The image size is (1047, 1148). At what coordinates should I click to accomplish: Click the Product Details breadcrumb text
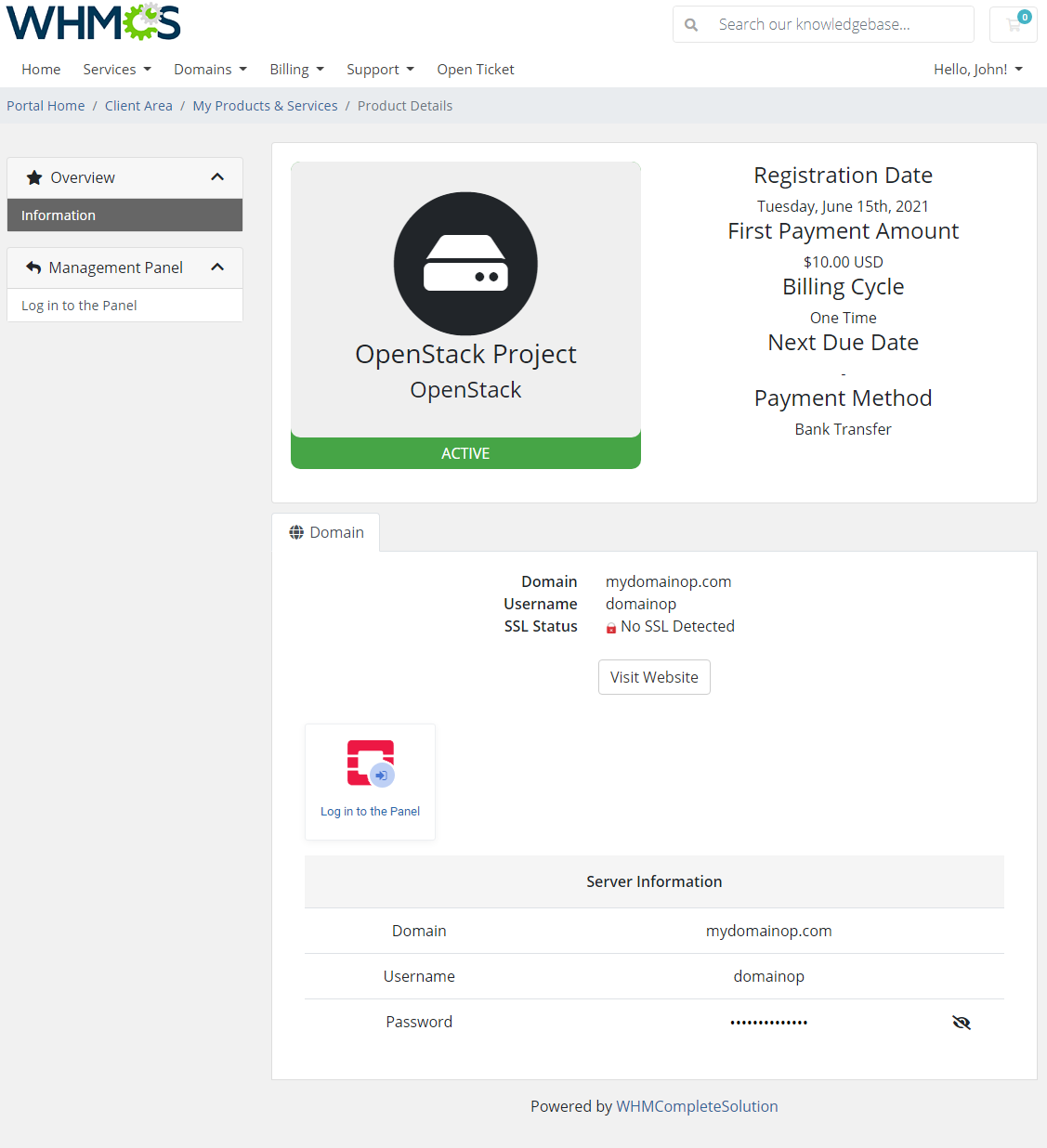[405, 106]
